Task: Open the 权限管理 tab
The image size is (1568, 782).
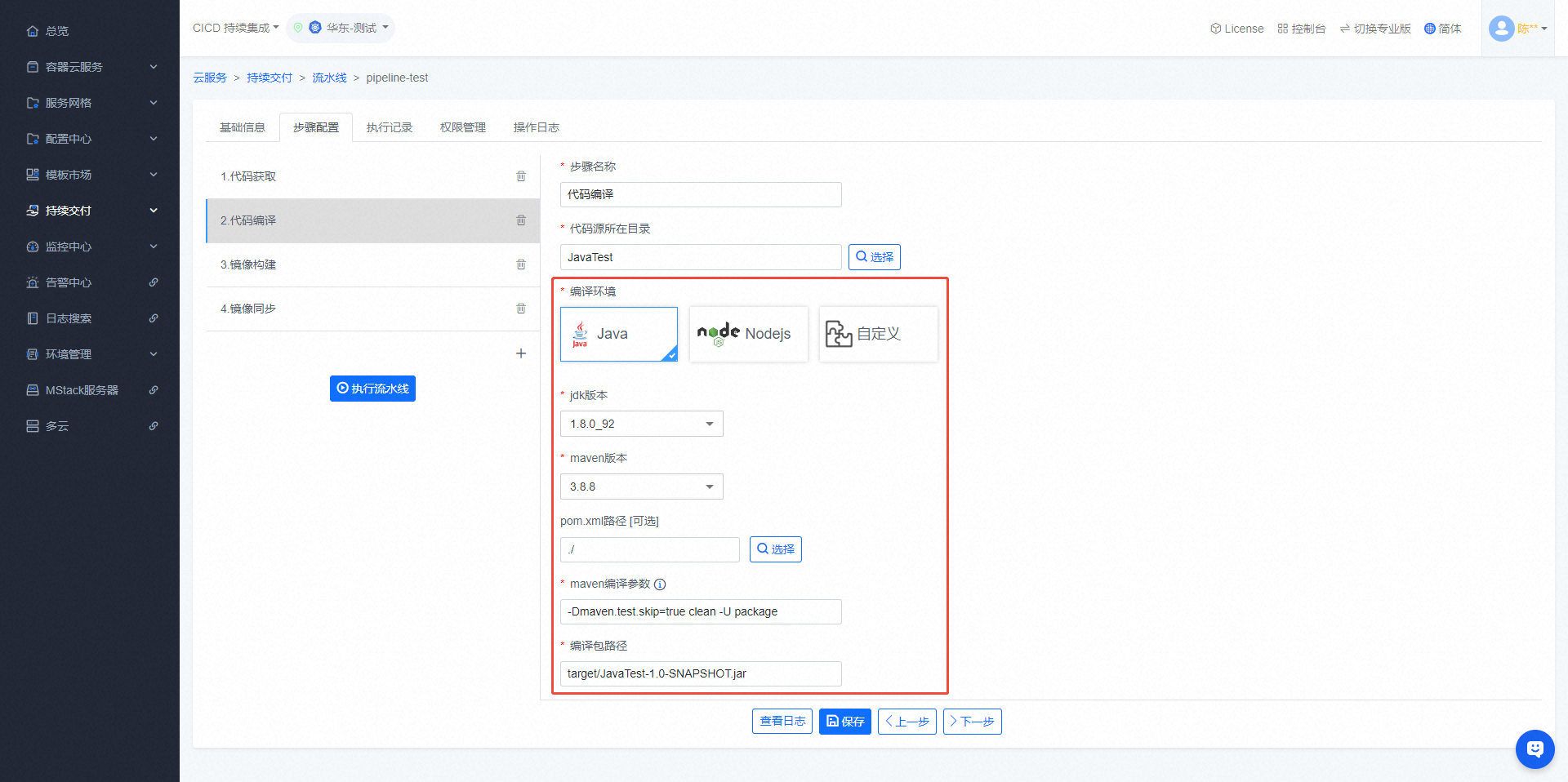Action: (x=463, y=127)
